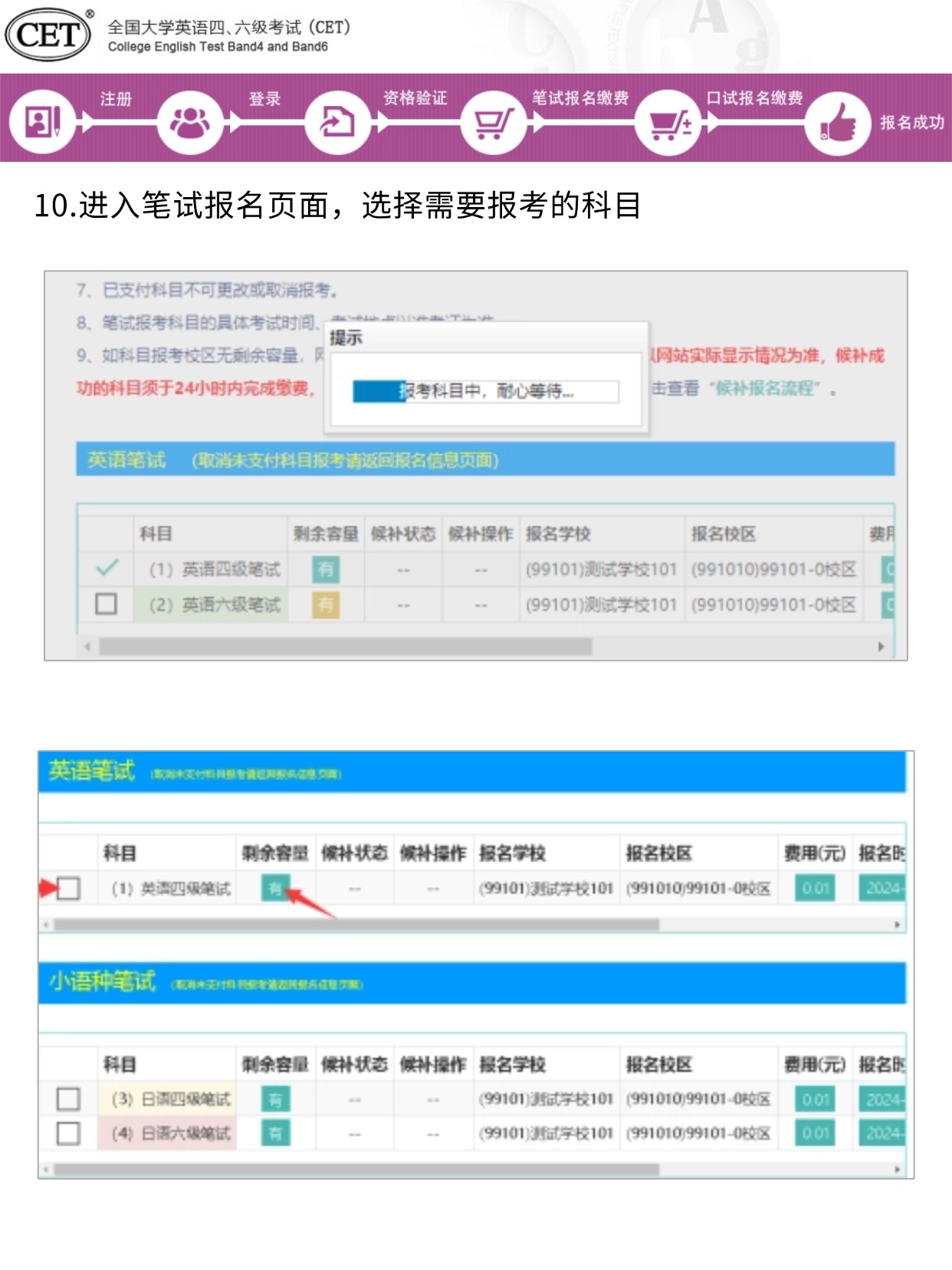This screenshot has height=1270, width=952.
Task: Click left scroll arrow below 小语种笔试 table
Action: point(46,1170)
